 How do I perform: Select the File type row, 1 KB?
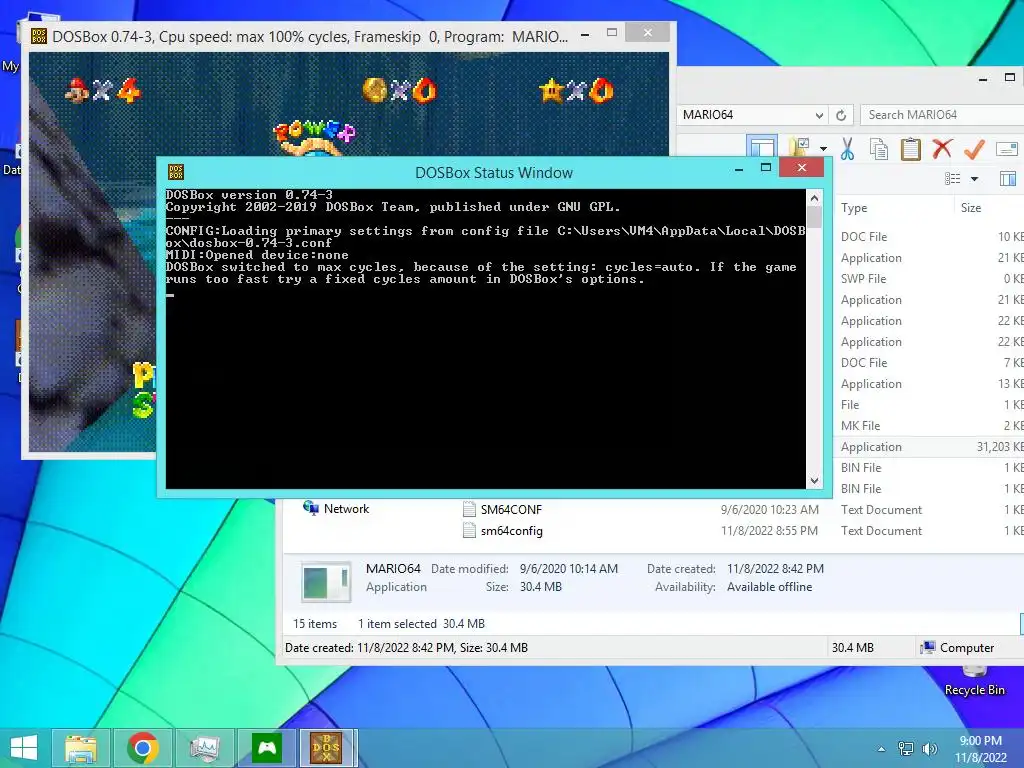tap(930, 405)
